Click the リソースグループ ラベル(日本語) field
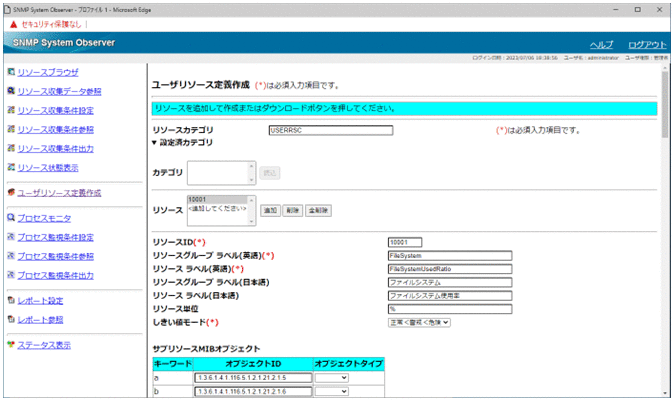This screenshot has width=672, height=400. (450, 283)
